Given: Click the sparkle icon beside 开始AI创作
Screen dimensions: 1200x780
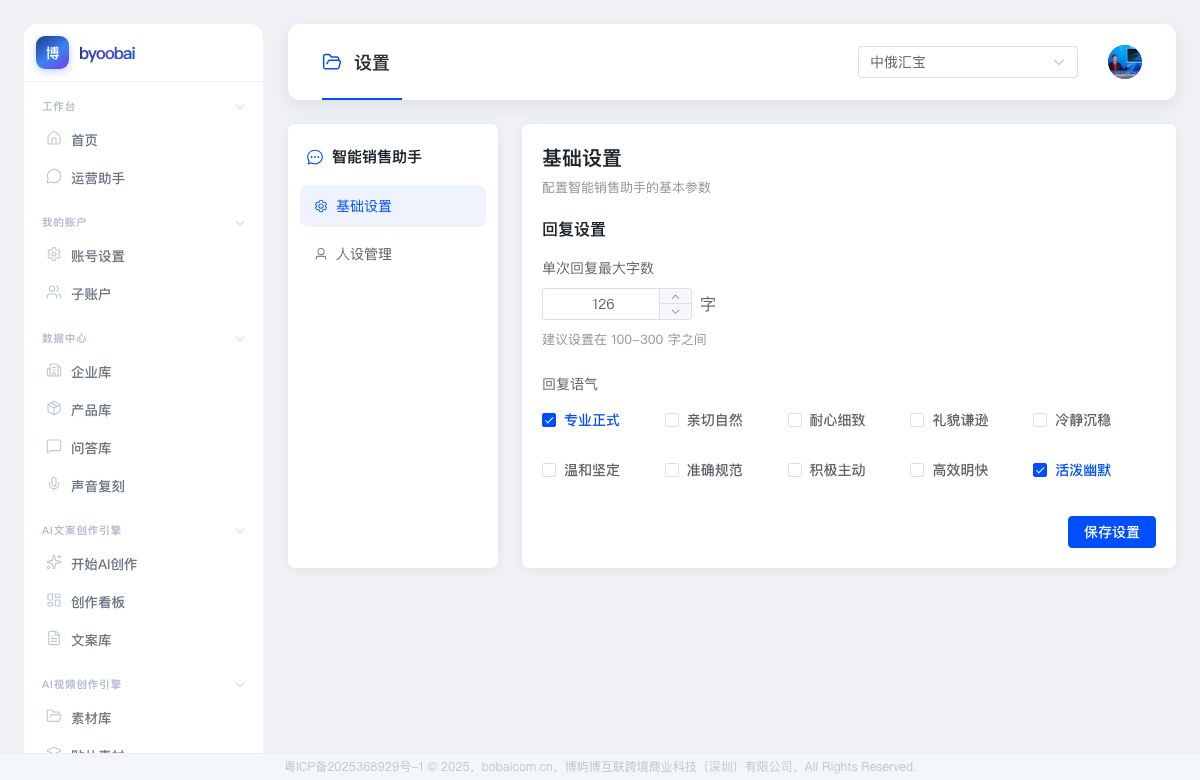Looking at the screenshot, I should 54,563.
